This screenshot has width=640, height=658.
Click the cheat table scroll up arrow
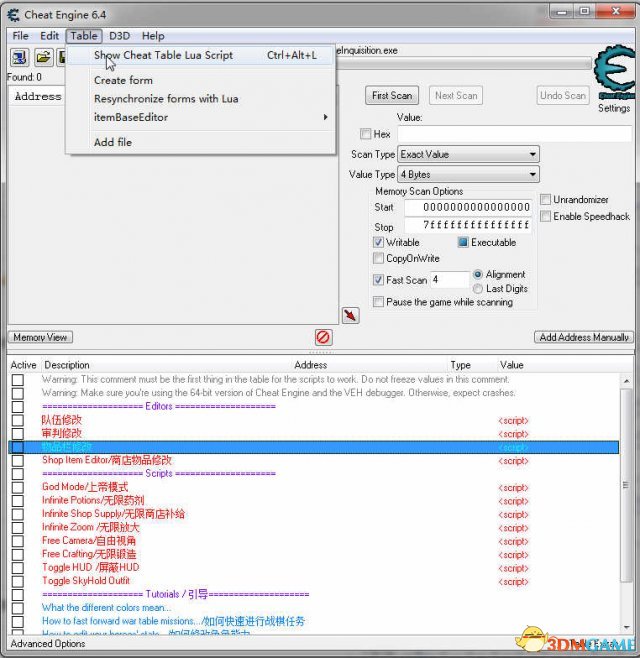[626, 381]
